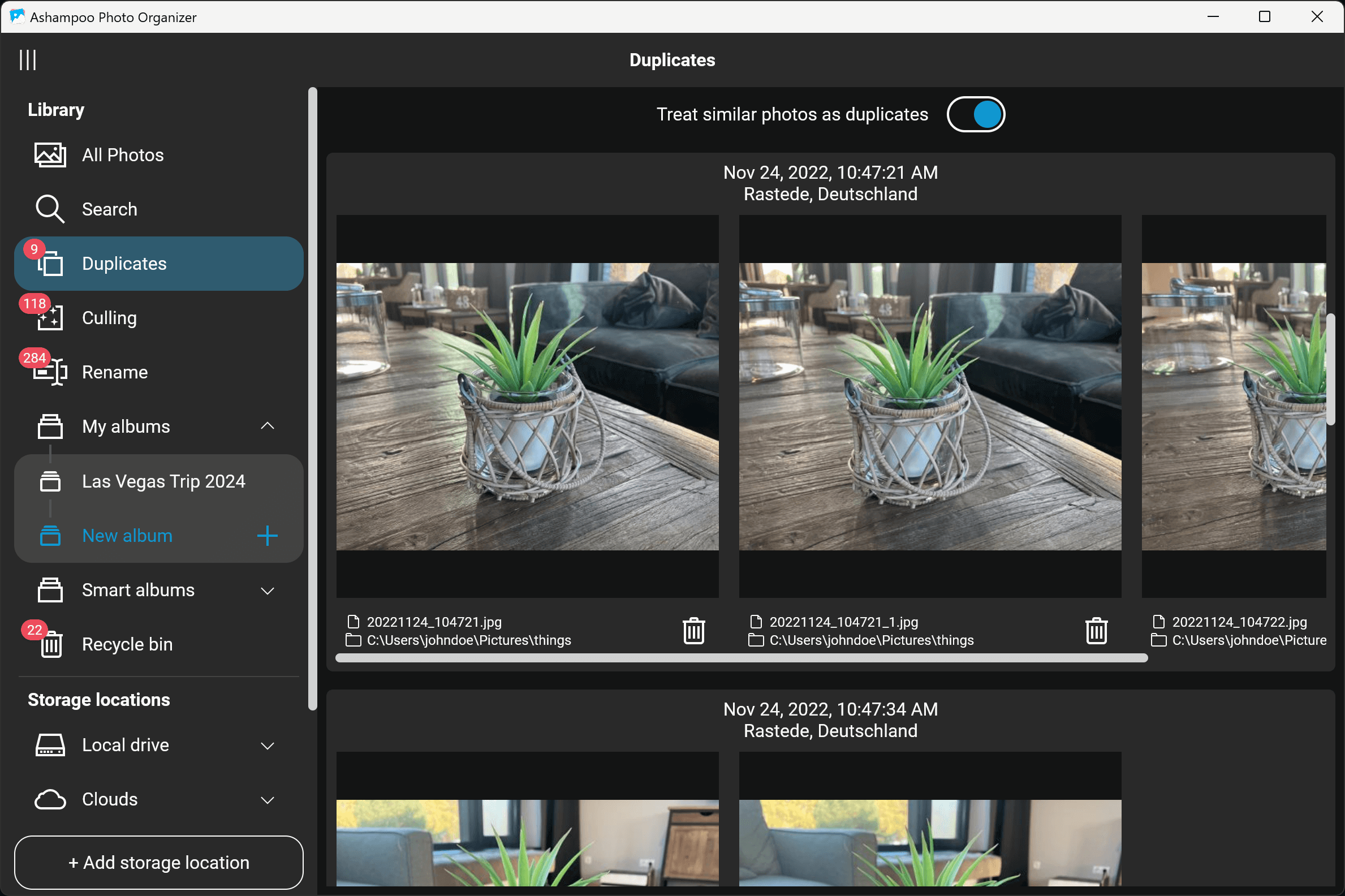
Task: Open the Rename tool
Action: click(114, 372)
